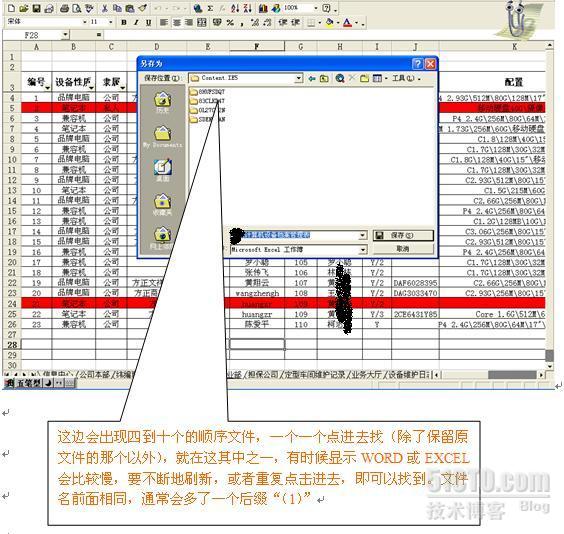This screenshot has width=564, height=534.
Task: Apply Percent style formatting
Action: tap(230, 23)
